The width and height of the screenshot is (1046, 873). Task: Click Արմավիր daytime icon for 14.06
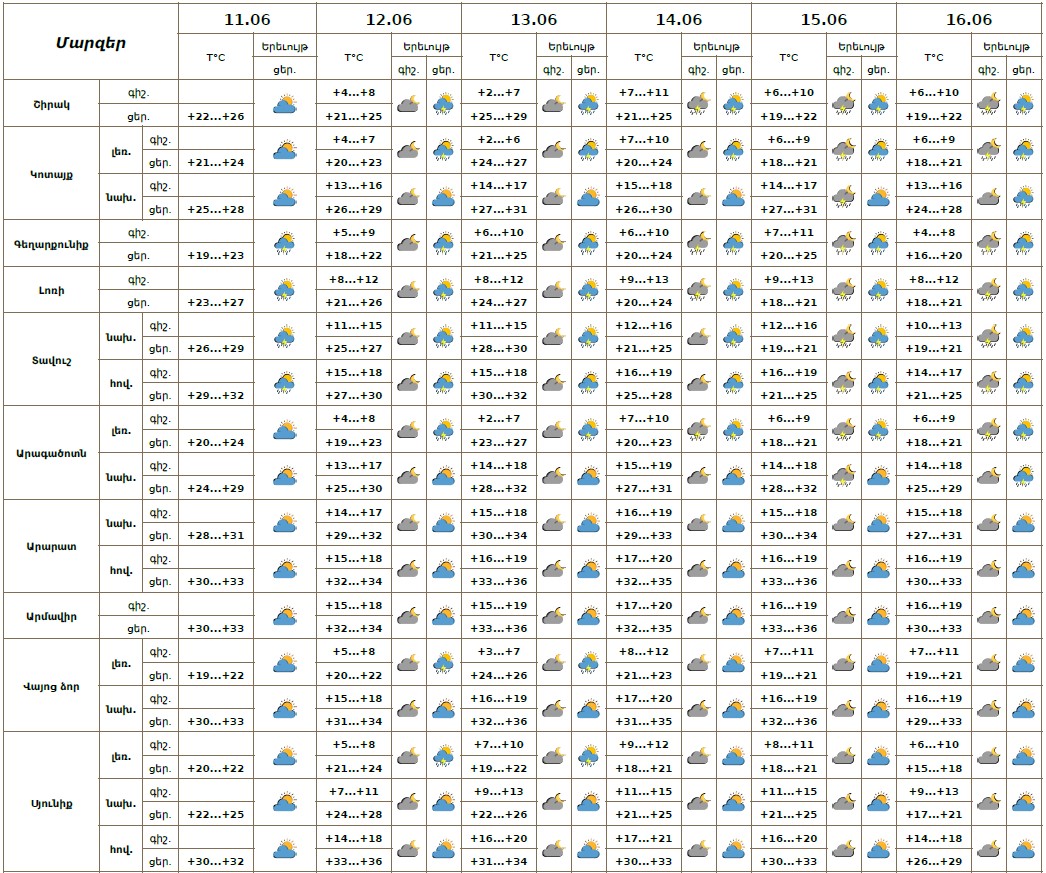click(x=733, y=616)
